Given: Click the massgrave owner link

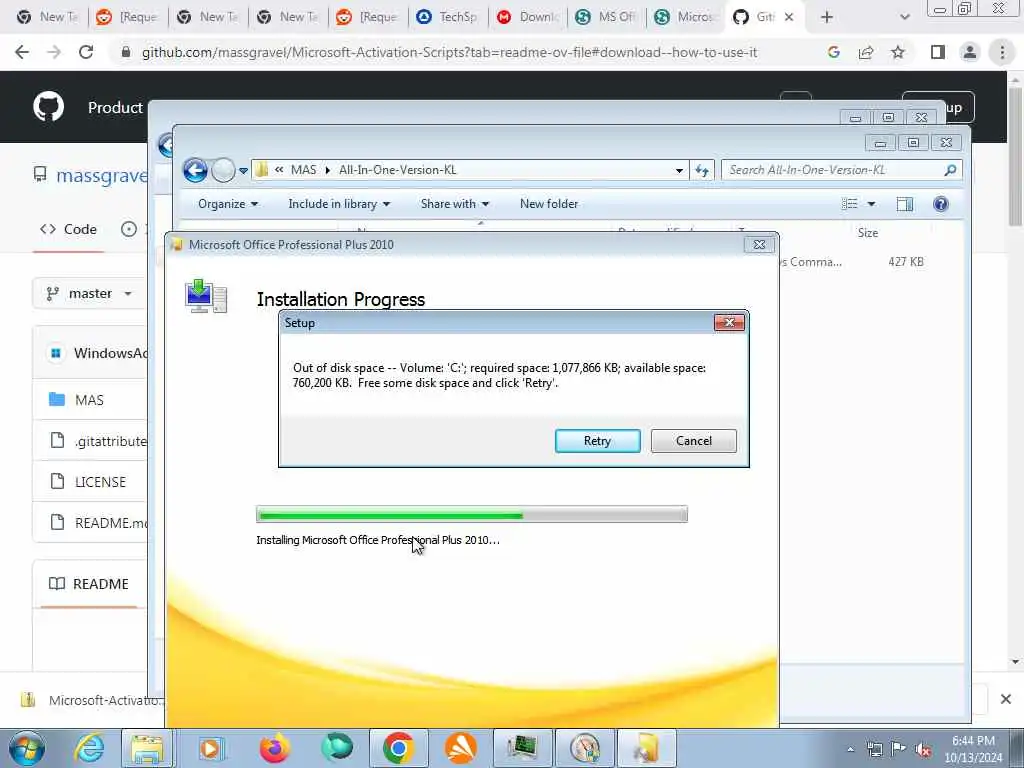Looking at the screenshot, I should [102, 176].
